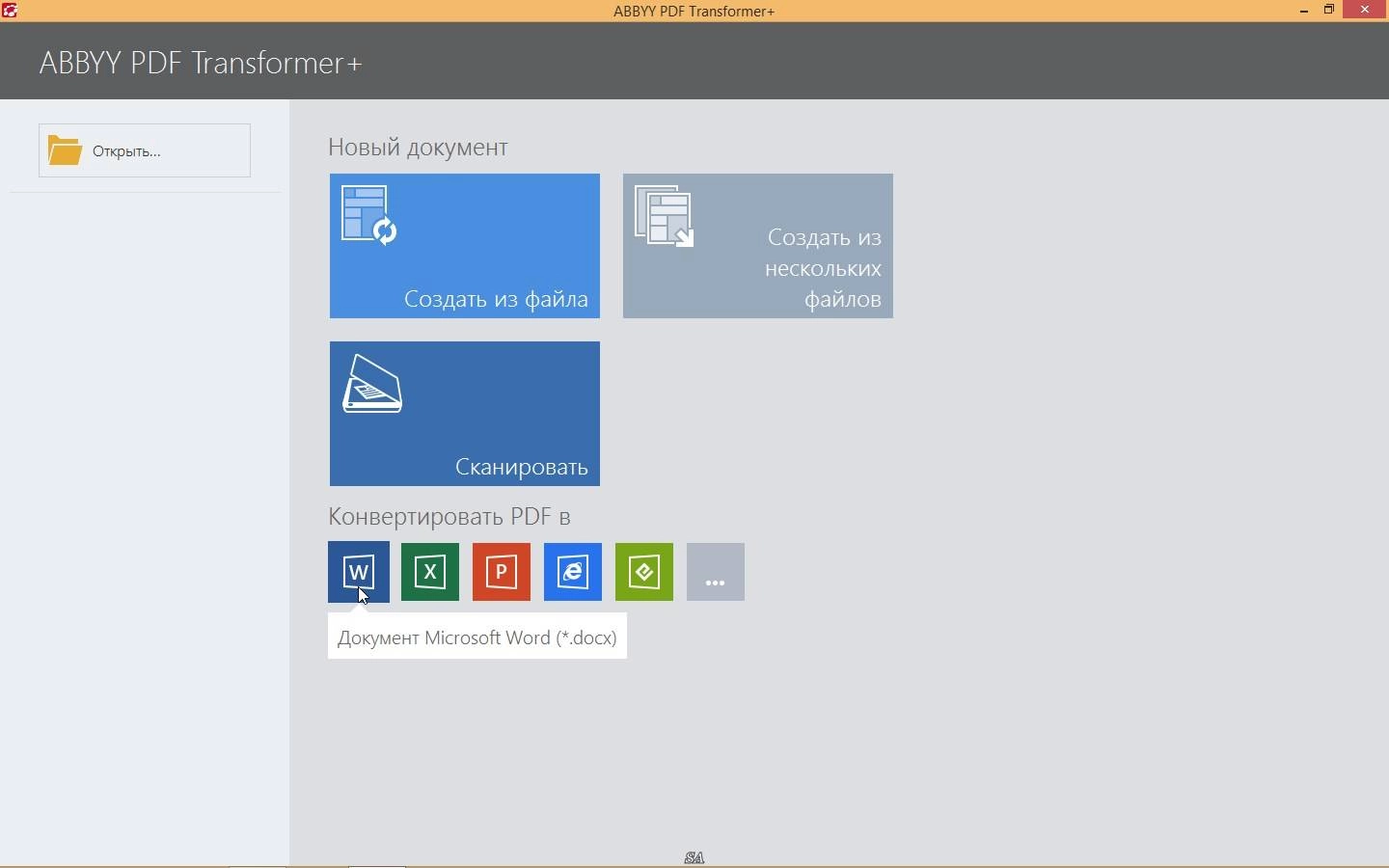Screen dimensions: 1389x868
Task: Convert PDF to Microsoft Word document
Action: point(359,572)
